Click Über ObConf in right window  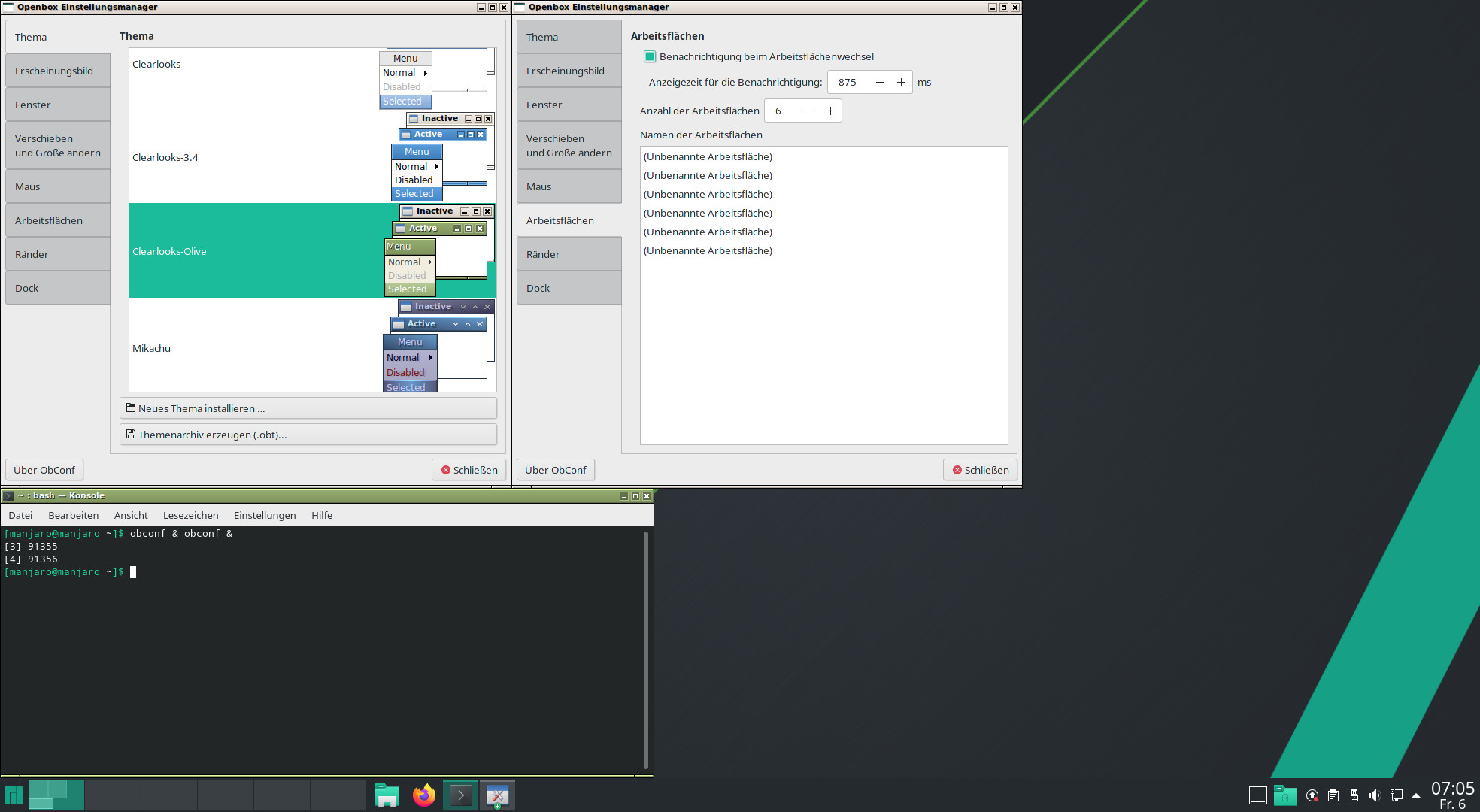click(x=556, y=470)
